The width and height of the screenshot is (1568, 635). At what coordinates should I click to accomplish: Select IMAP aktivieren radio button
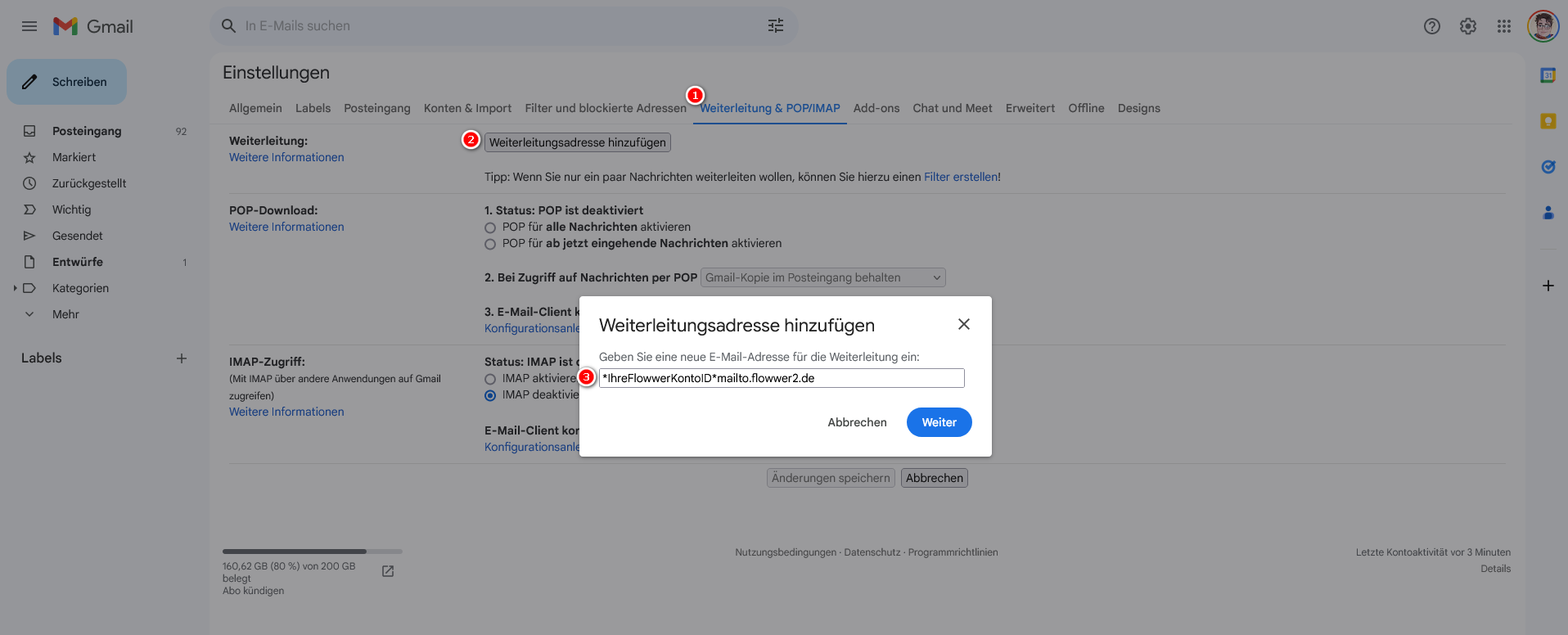point(490,379)
